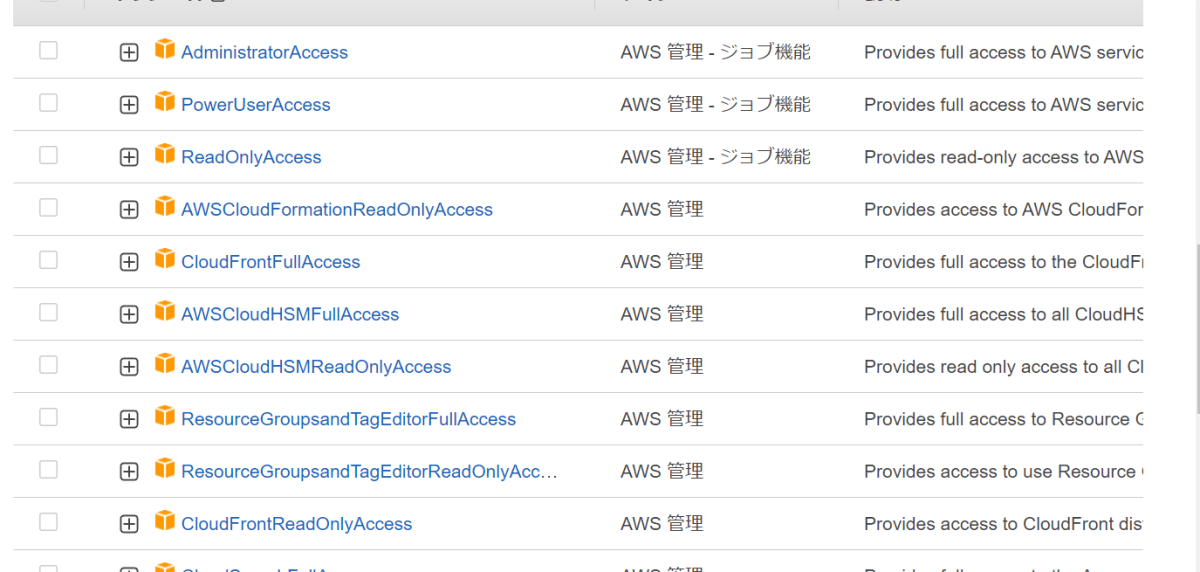Expand the PowerUserAccess policy row

(128, 105)
